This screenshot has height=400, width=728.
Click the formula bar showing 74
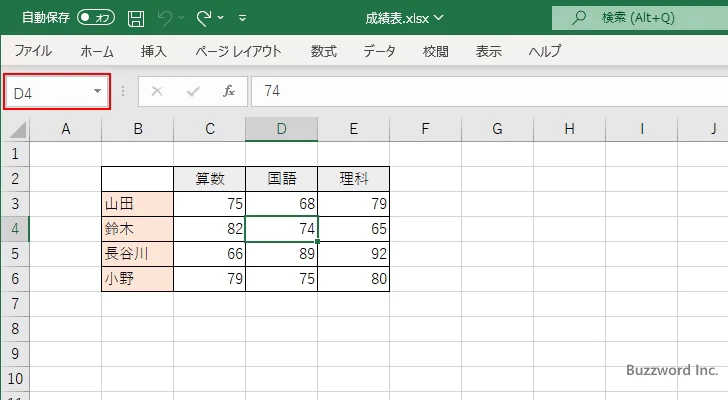pyautogui.click(x=489, y=91)
